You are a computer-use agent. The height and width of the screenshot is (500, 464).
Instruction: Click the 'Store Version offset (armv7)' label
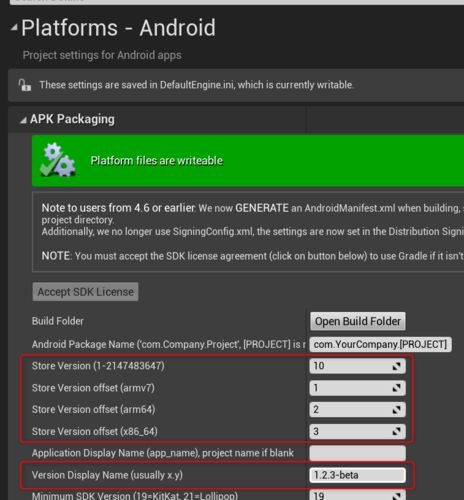point(93,388)
